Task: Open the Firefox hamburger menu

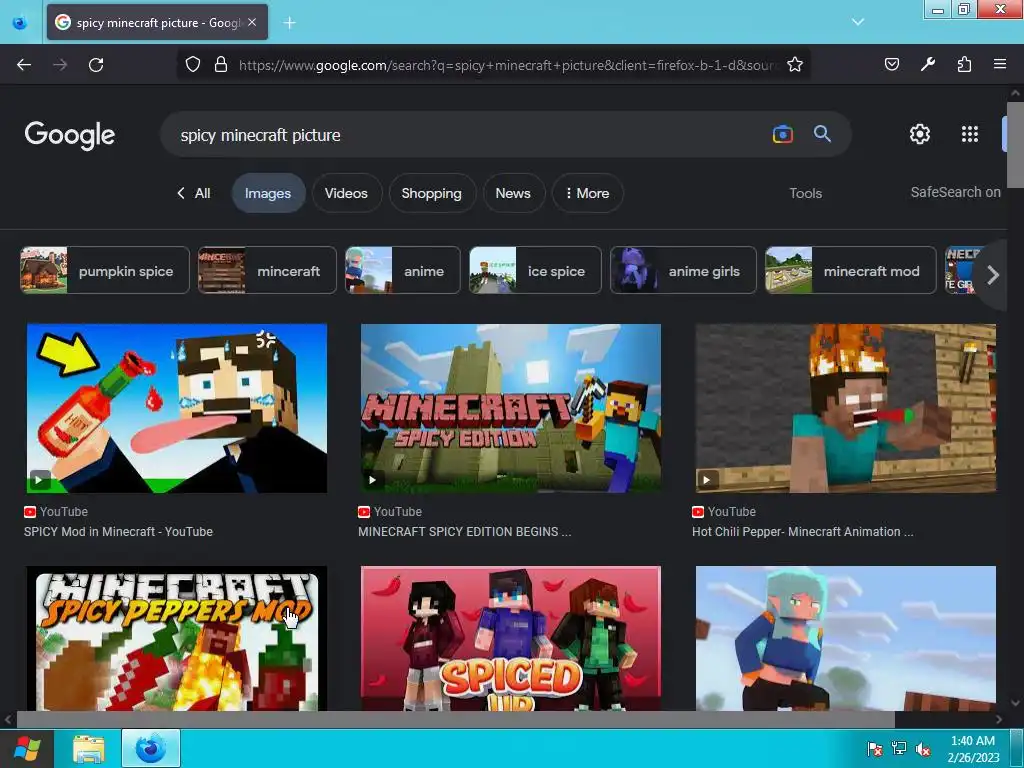Action: click(x=1000, y=64)
